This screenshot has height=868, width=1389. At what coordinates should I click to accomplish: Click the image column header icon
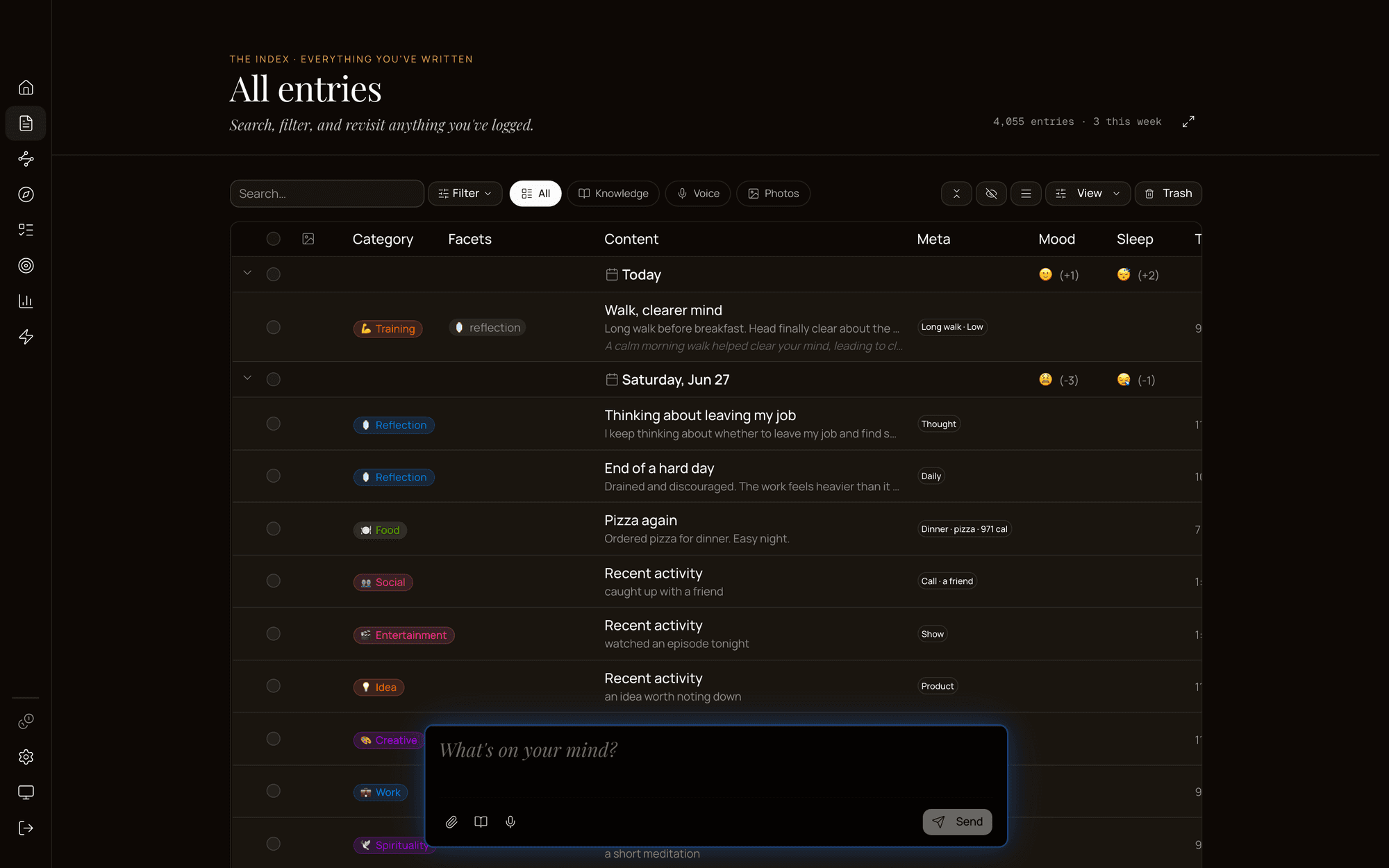pyautogui.click(x=308, y=239)
